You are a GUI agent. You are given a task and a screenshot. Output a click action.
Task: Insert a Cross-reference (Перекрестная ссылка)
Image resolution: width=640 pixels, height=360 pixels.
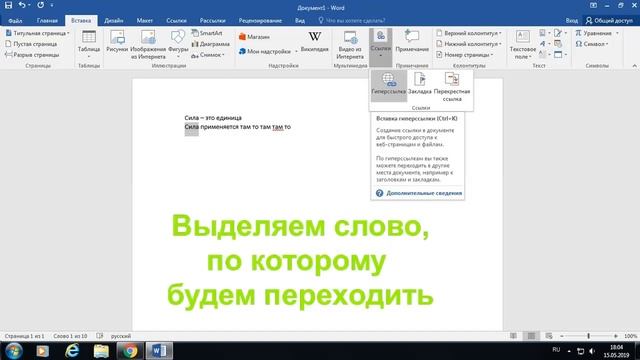452,87
